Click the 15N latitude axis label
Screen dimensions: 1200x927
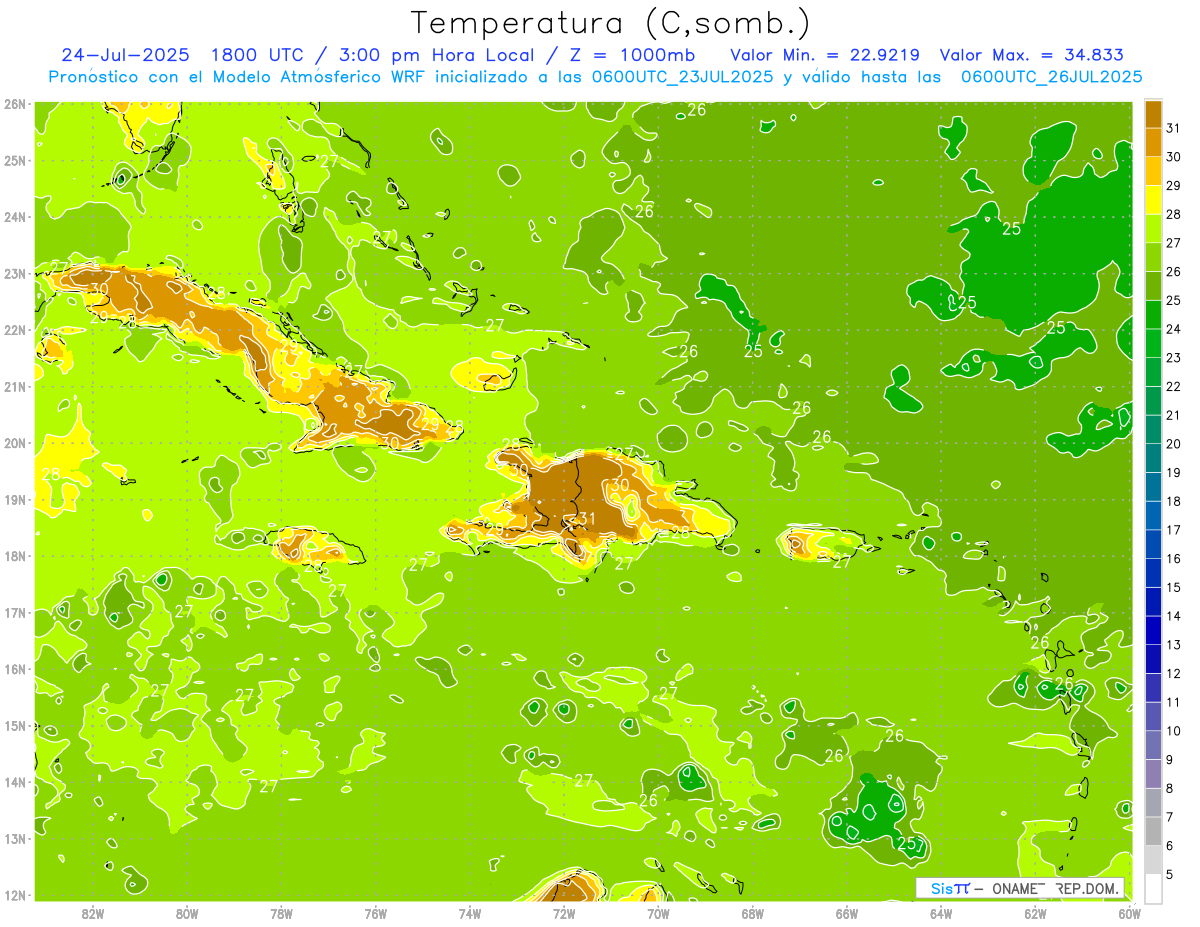pos(16,726)
